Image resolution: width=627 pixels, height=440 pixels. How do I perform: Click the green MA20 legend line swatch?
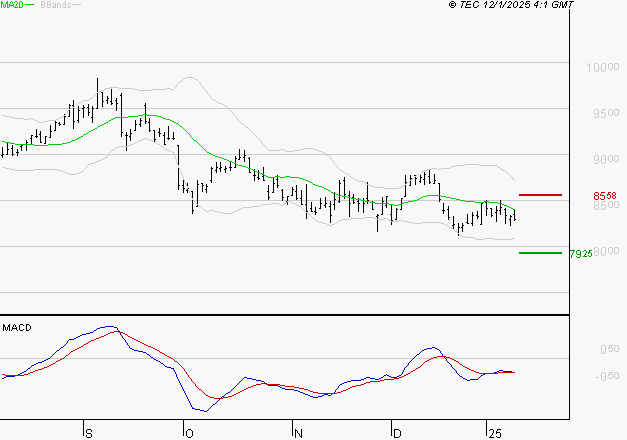(29, 6)
